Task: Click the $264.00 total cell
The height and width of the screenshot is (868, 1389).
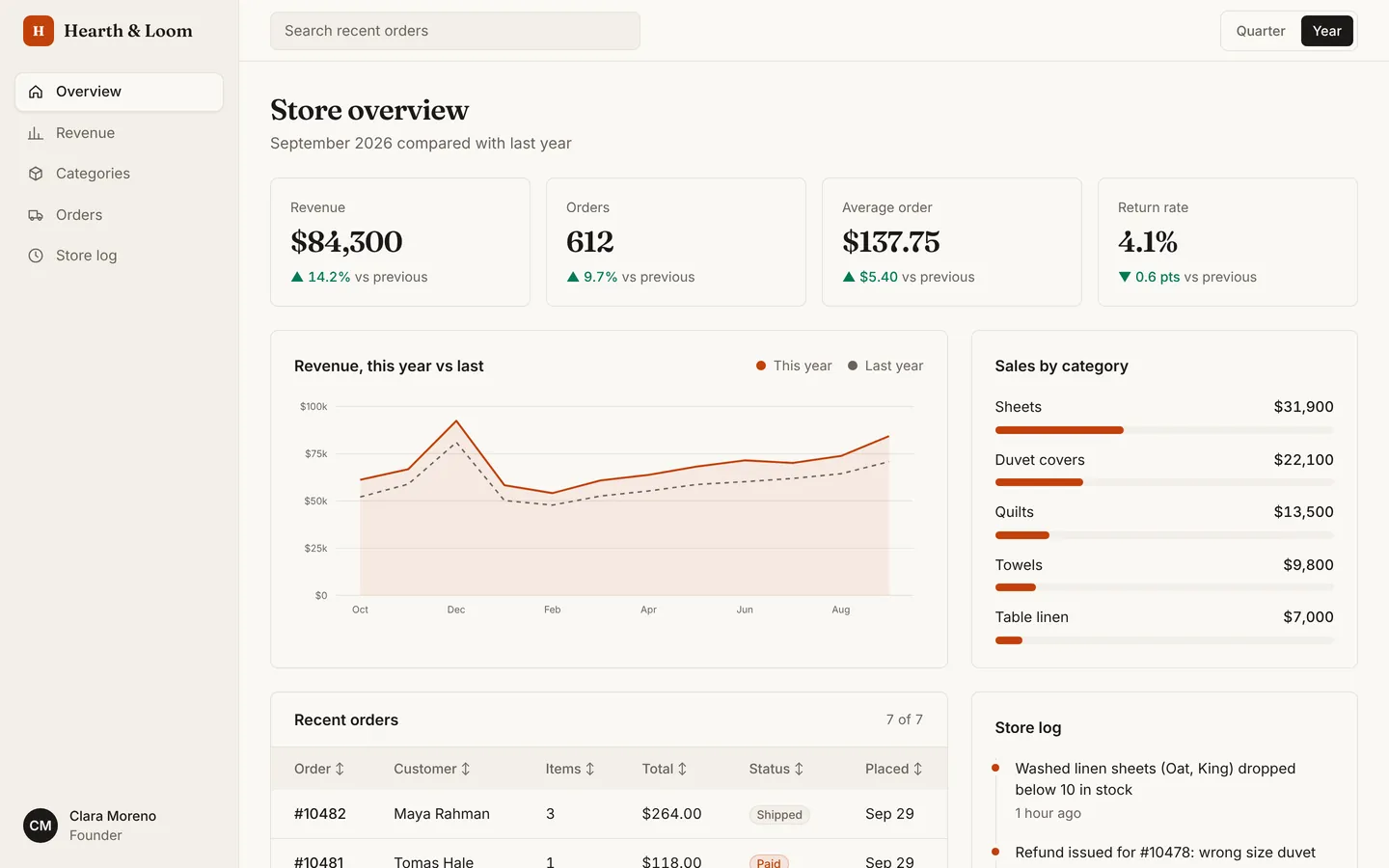Action: 671,814
